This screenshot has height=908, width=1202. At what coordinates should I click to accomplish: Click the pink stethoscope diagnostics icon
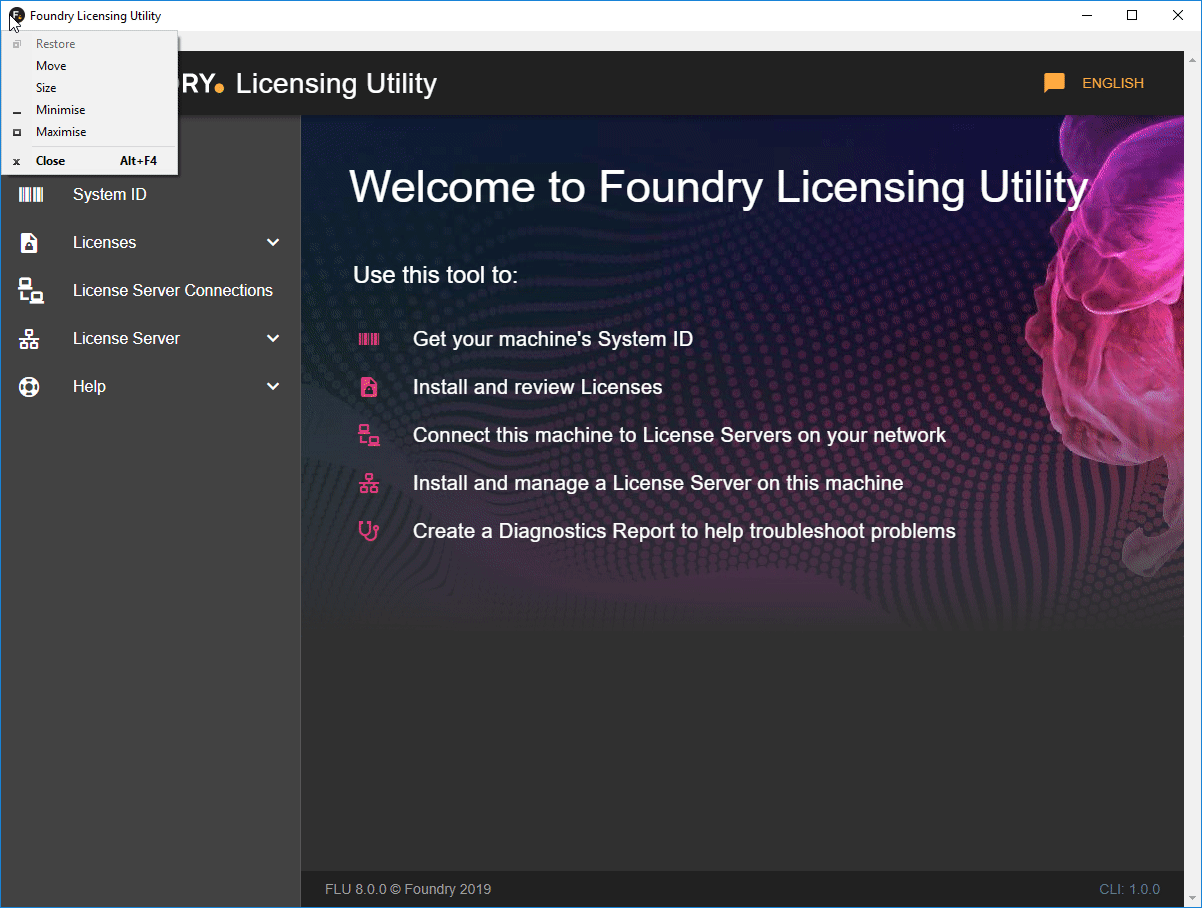pos(369,531)
